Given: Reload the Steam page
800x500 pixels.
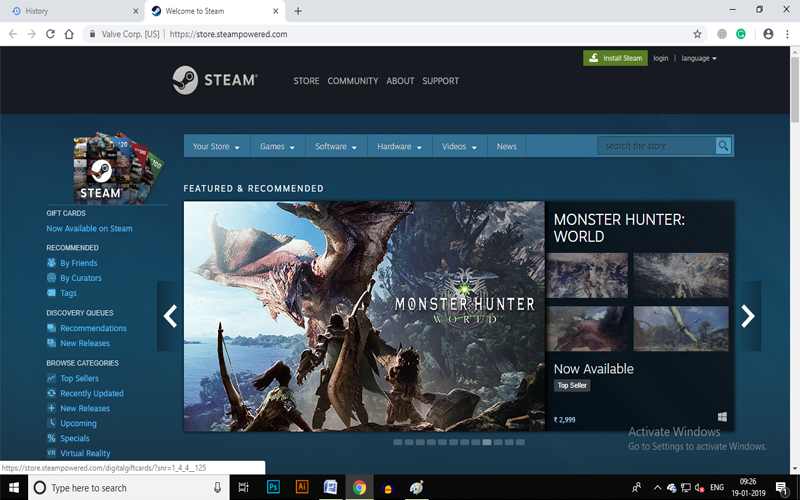Looking at the screenshot, I should point(50,34).
